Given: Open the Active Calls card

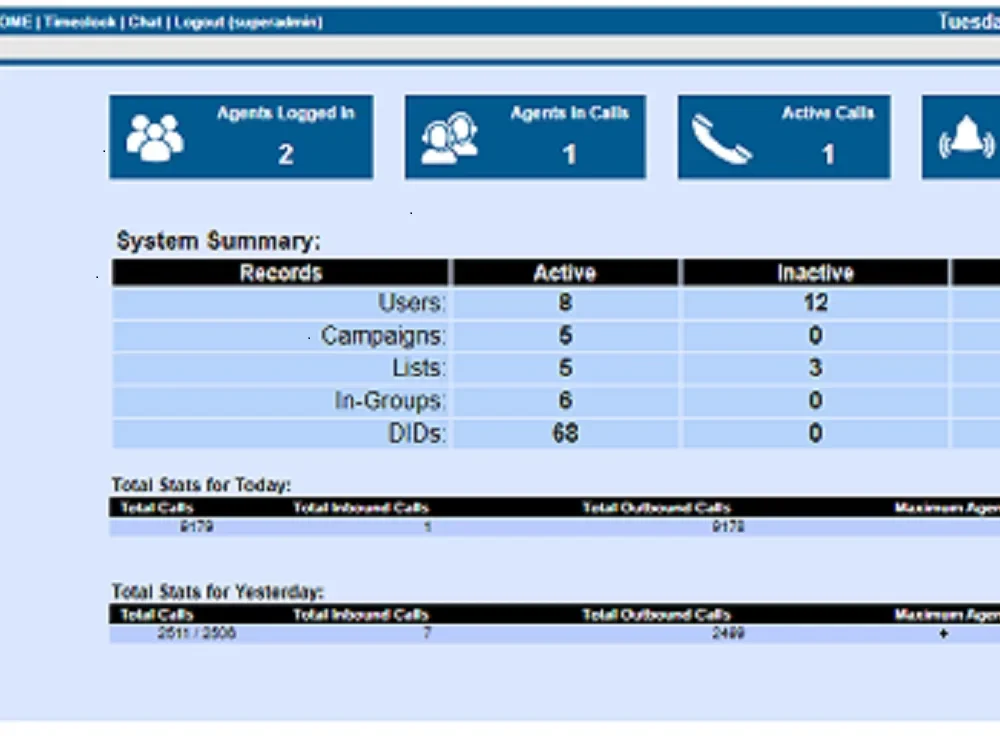Looking at the screenshot, I should coord(784,137).
